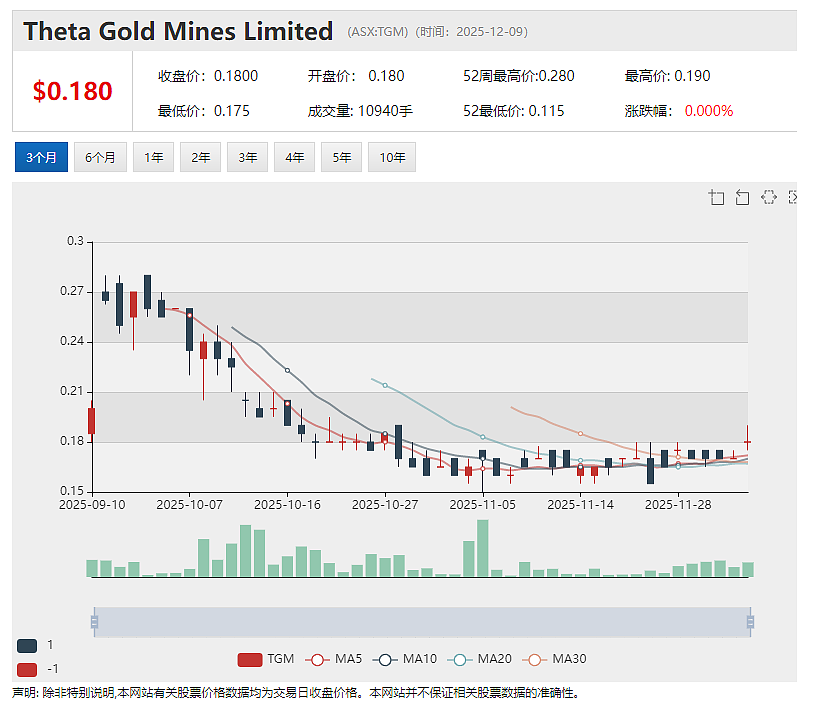Switch to the 5年 time range
This screenshot has height=710, width=815.
(x=341, y=157)
